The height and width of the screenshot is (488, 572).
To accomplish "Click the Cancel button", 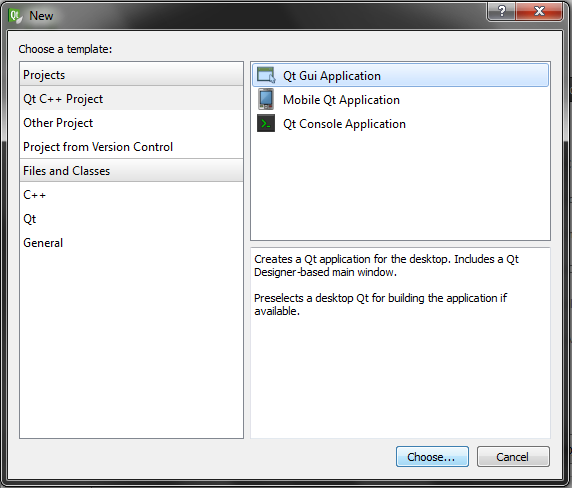I will pos(513,457).
